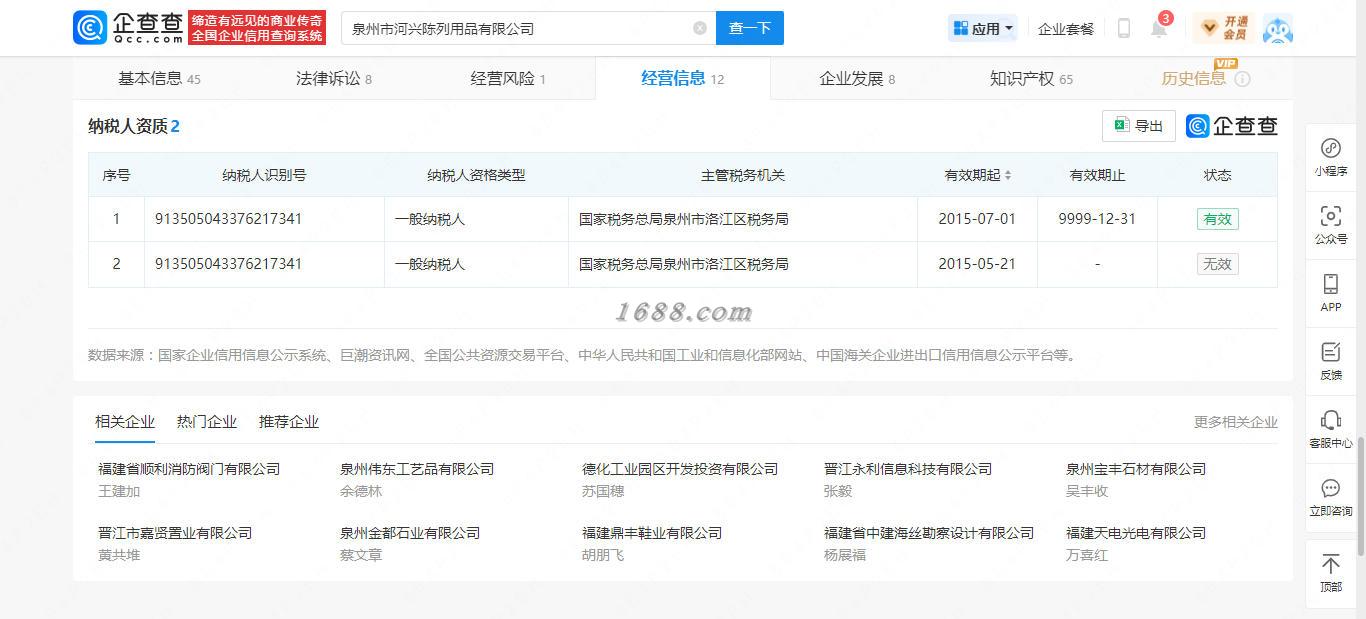1366x619 pixels.
Task: Open the 反馈 feedback icon
Action: coord(1331,361)
